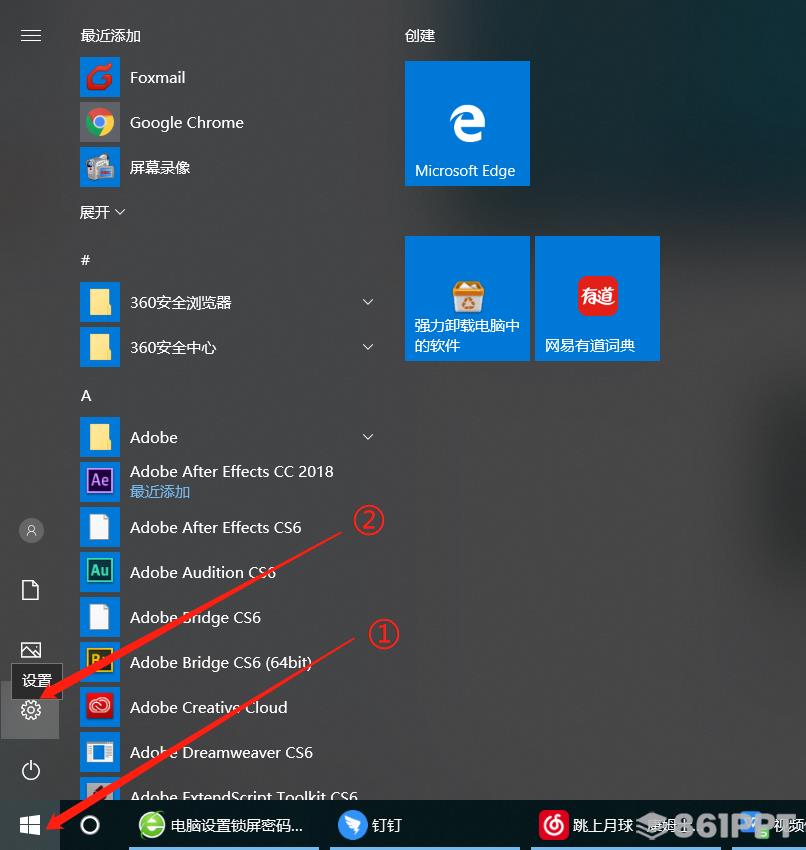Click the 360安全中心 folder icon
This screenshot has height=850, width=806.
click(x=100, y=347)
